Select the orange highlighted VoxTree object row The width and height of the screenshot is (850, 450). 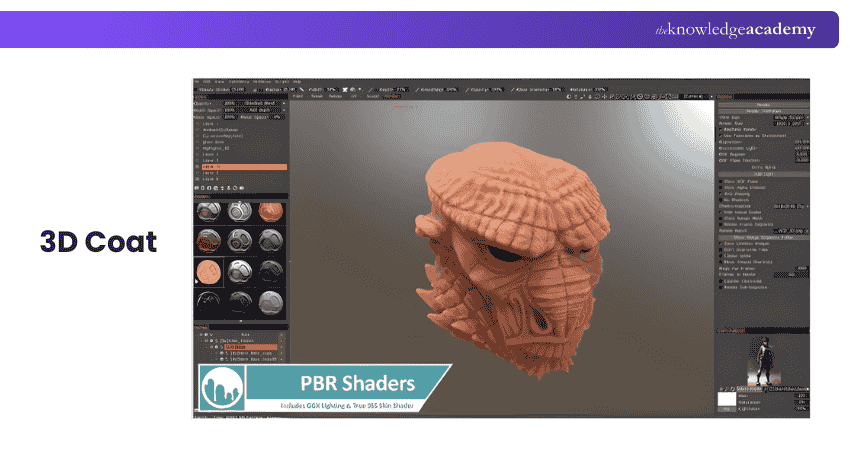pyautogui.click(x=251, y=347)
